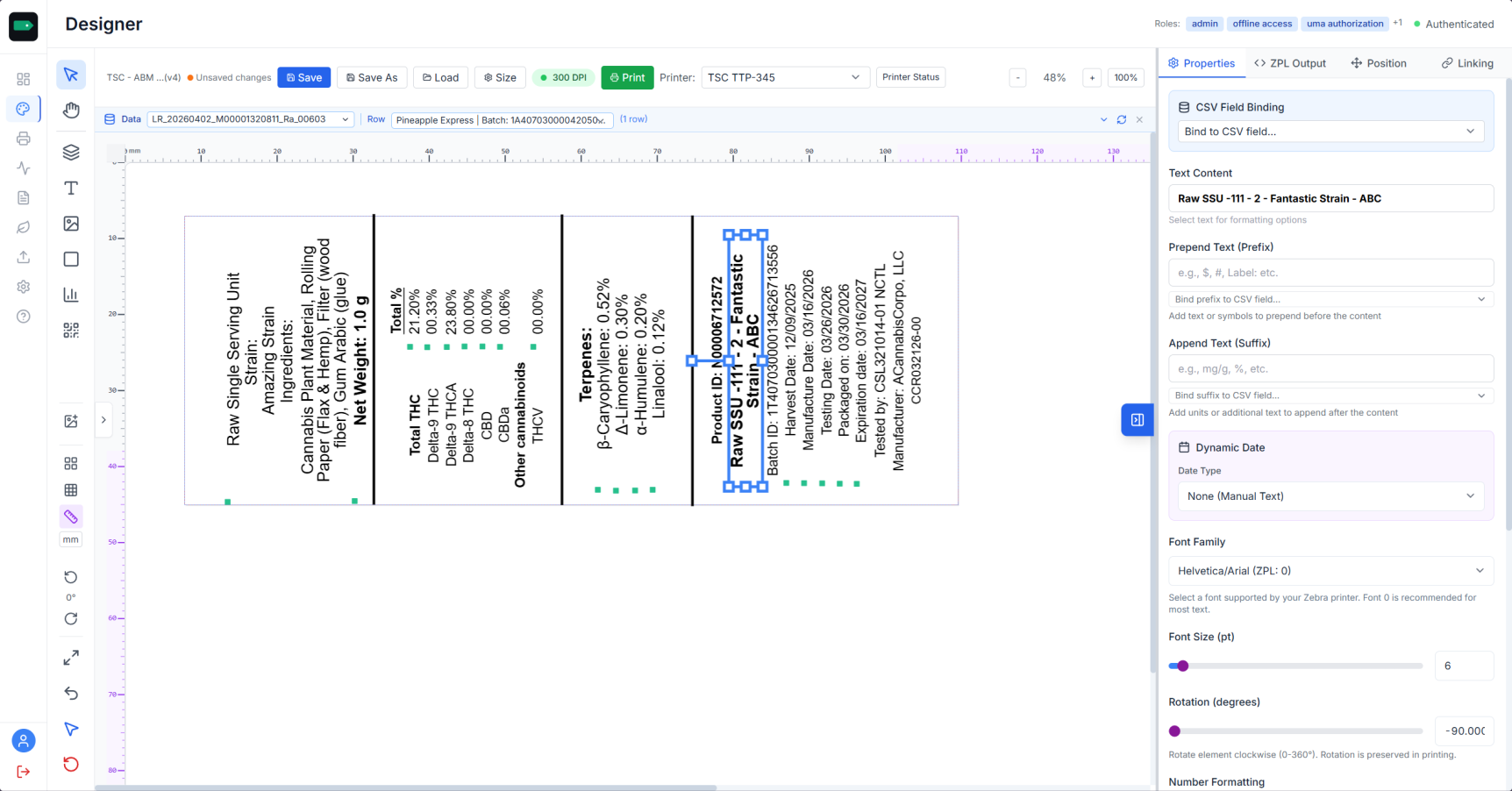The height and width of the screenshot is (791, 1512).
Task: Pick the image insert tool
Action: coord(71,224)
